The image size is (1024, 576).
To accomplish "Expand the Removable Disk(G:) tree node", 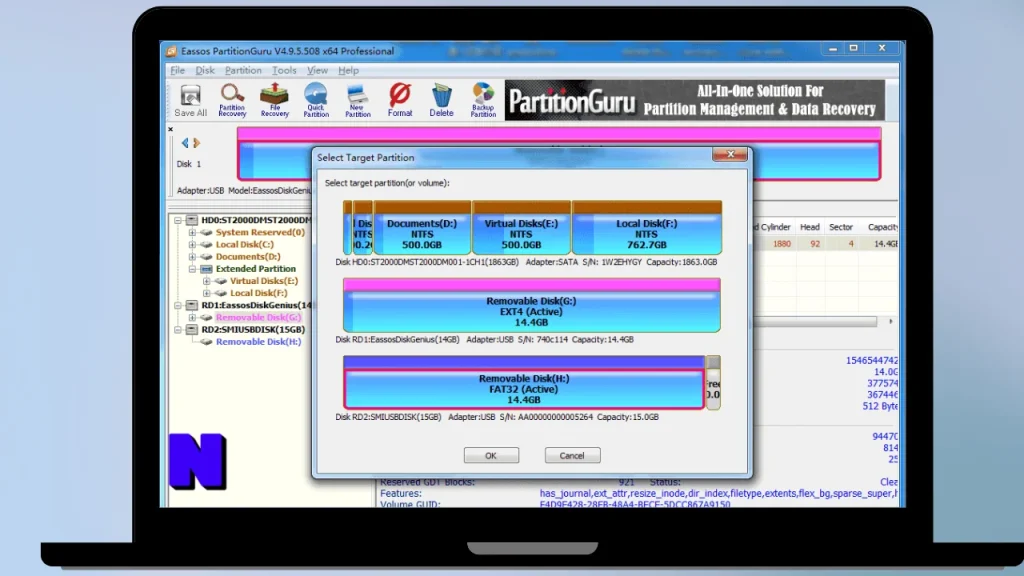I will [x=192, y=317].
